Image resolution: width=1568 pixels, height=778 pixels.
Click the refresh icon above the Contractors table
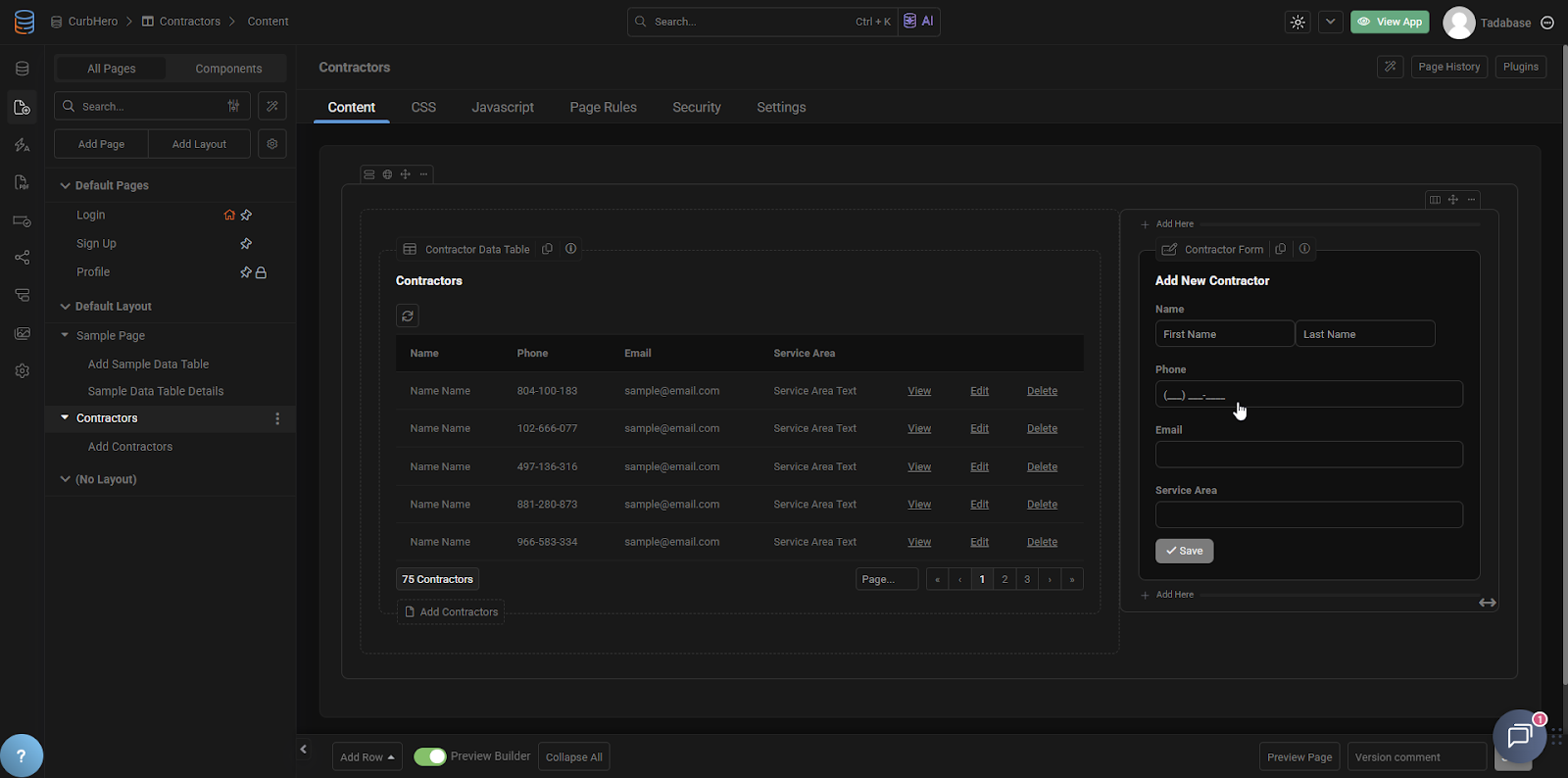[408, 316]
